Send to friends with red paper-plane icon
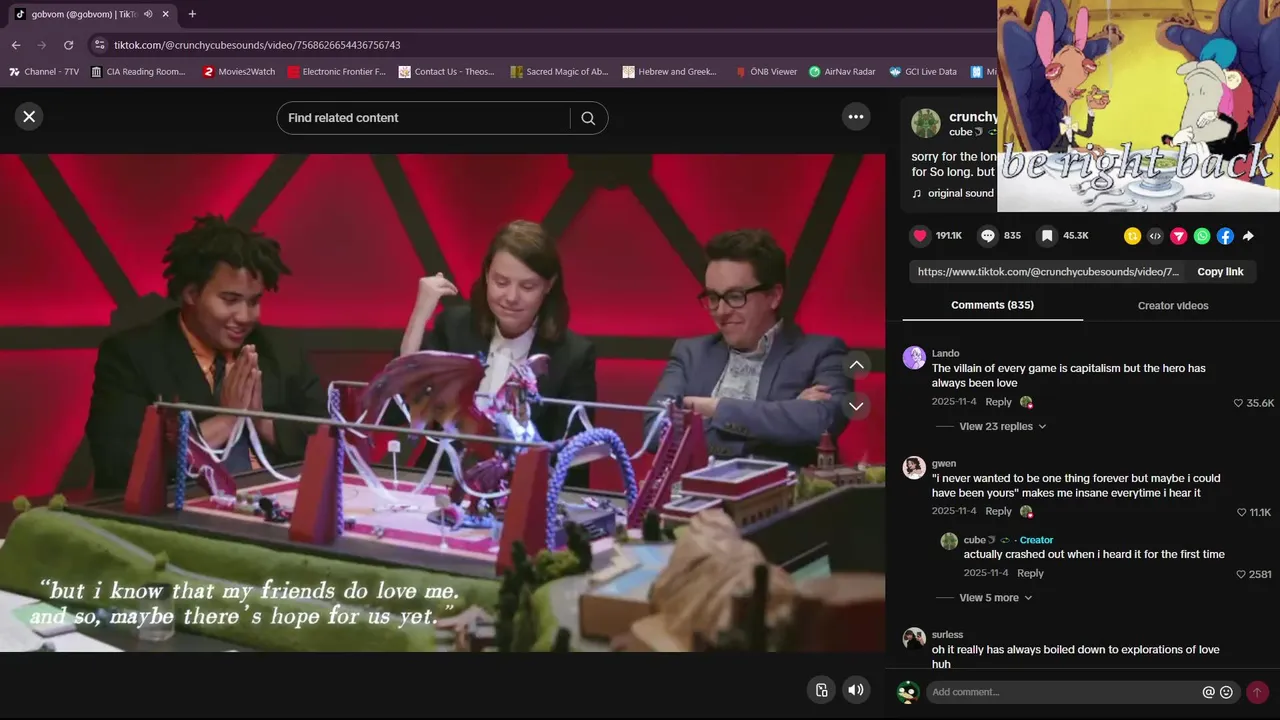 point(1179,236)
